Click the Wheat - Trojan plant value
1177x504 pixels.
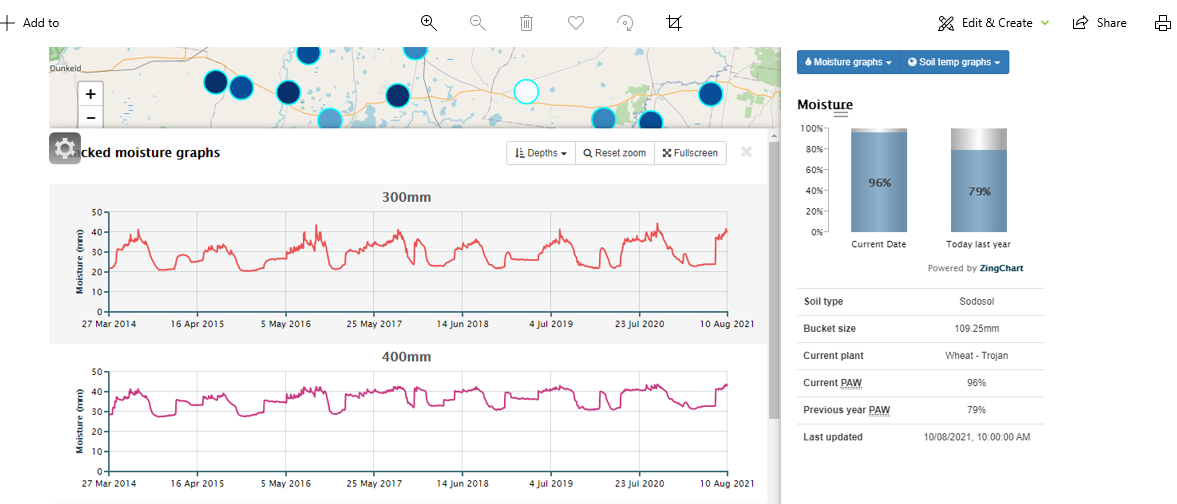click(x=977, y=356)
